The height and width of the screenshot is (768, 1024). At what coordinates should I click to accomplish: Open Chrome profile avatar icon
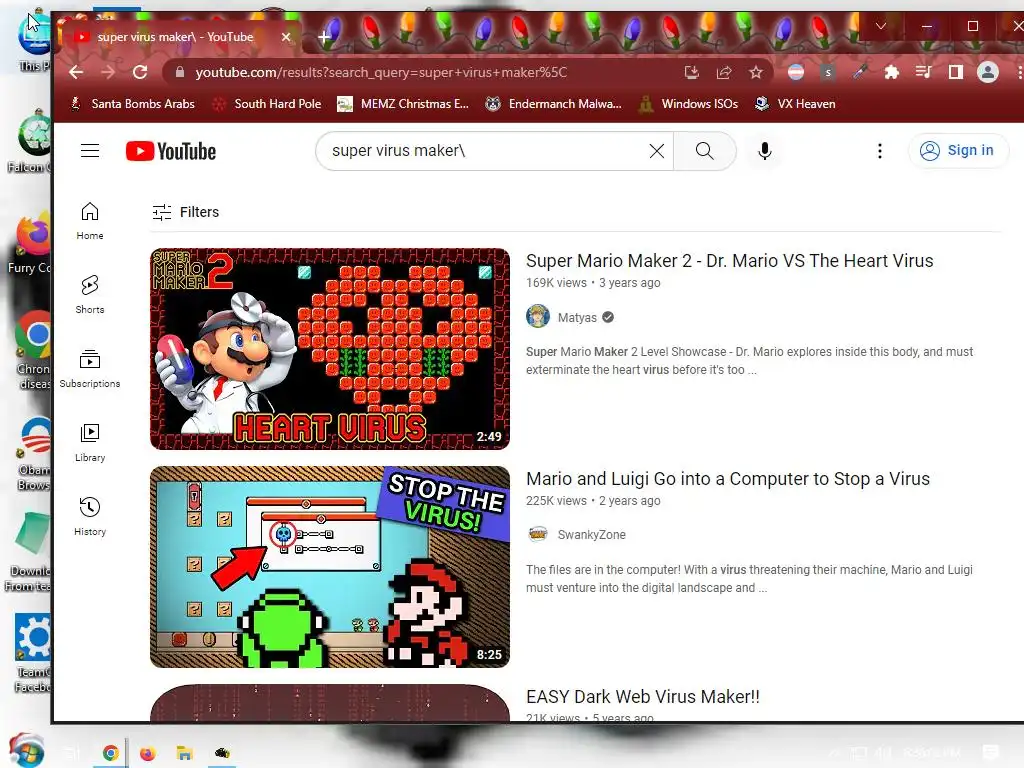click(x=987, y=72)
